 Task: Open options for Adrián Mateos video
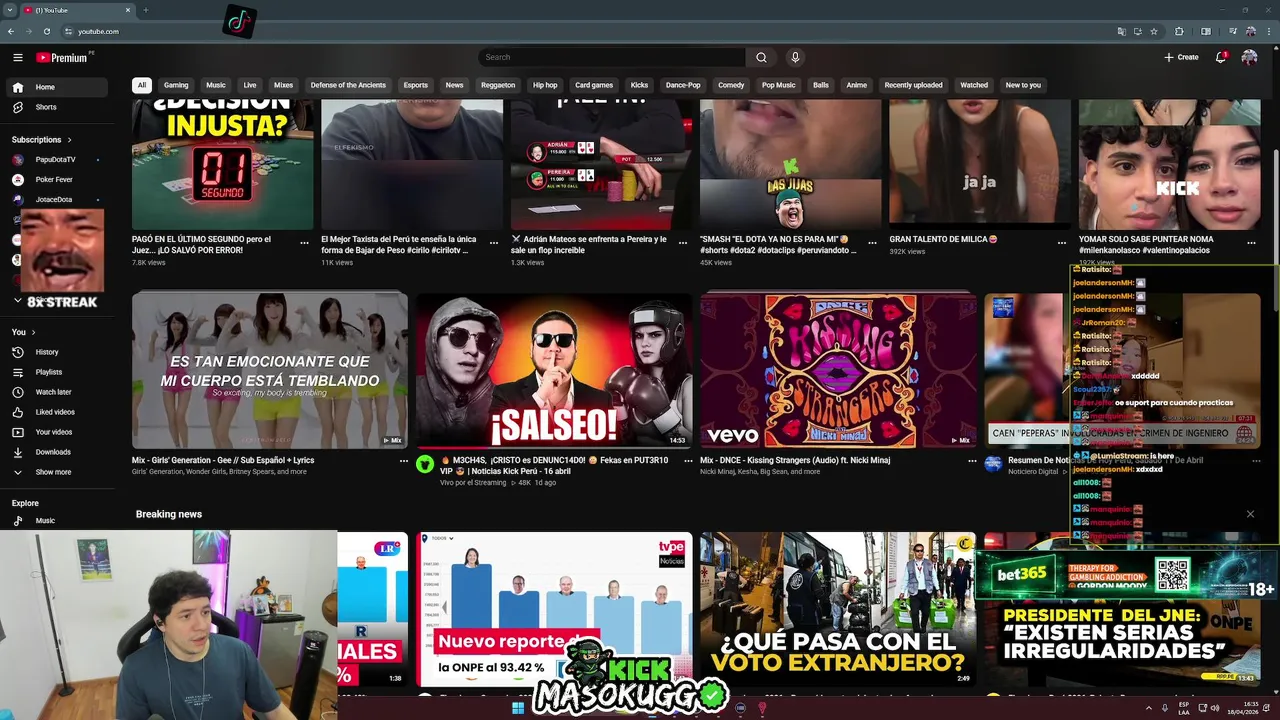point(683,242)
